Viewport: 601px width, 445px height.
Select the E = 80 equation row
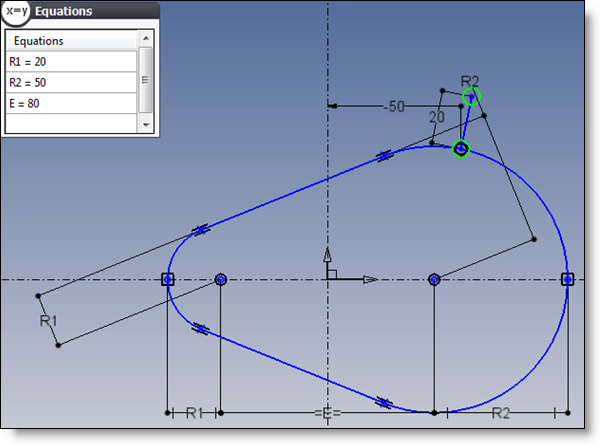coord(70,104)
